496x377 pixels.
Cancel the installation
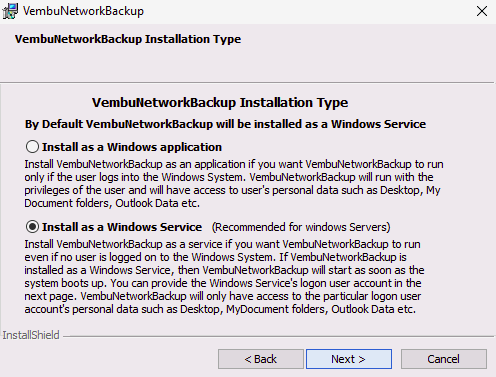pos(444,359)
